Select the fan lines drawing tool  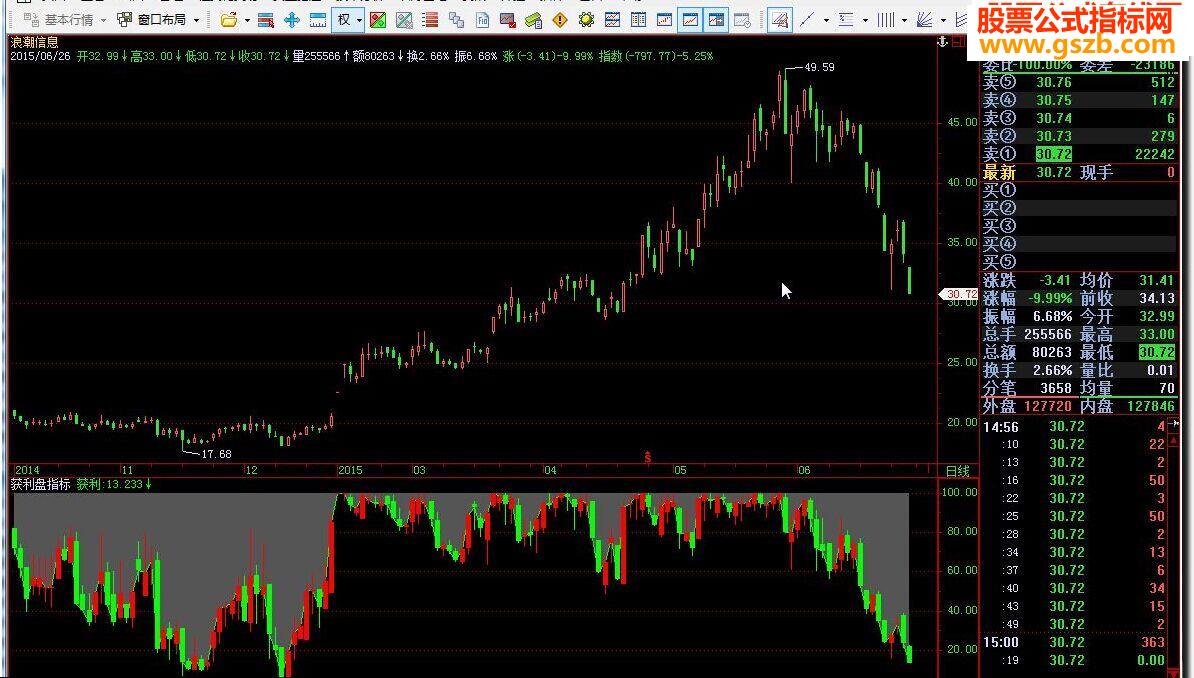(924, 20)
